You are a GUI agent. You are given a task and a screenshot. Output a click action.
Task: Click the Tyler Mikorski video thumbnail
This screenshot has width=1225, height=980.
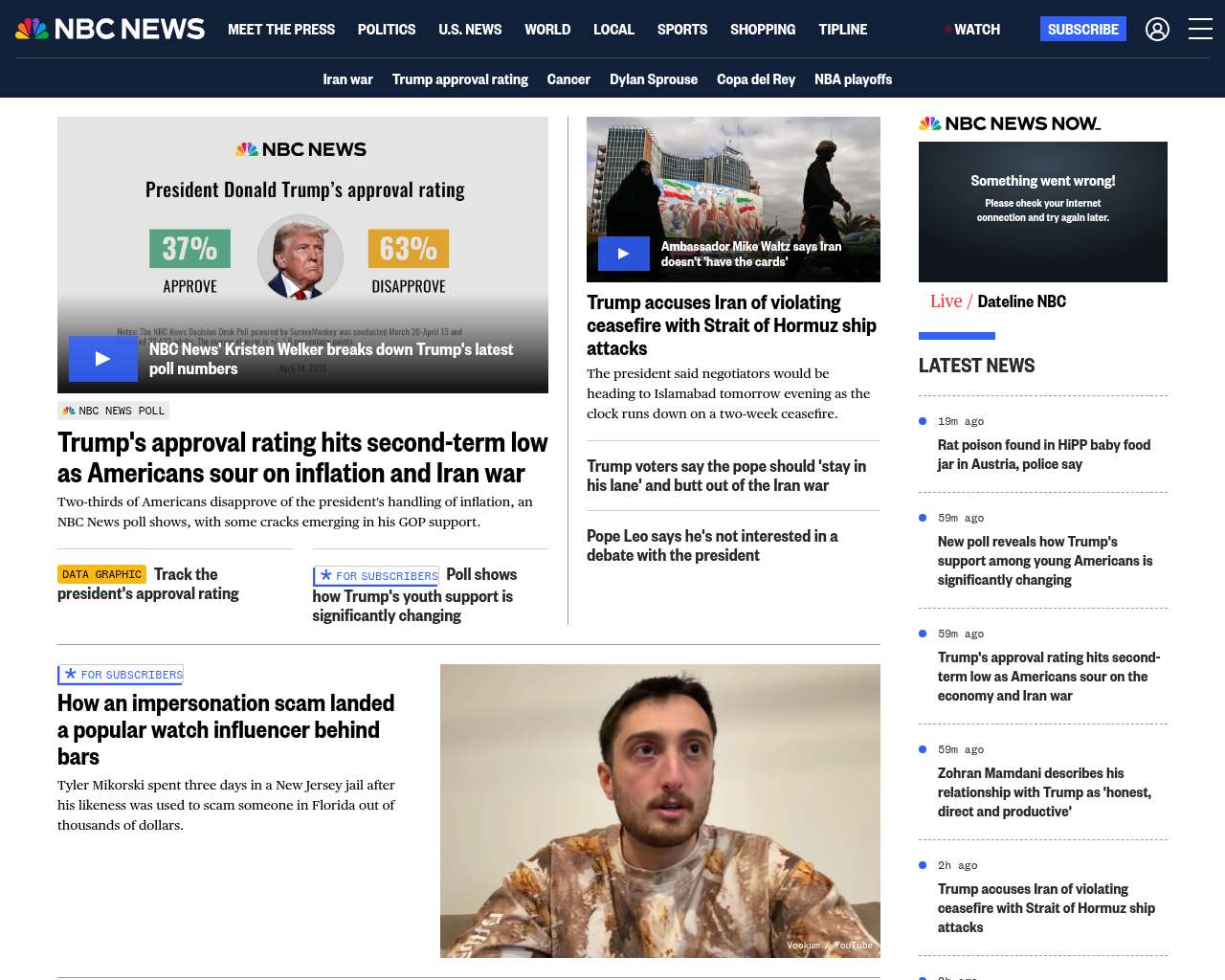tap(660, 811)
